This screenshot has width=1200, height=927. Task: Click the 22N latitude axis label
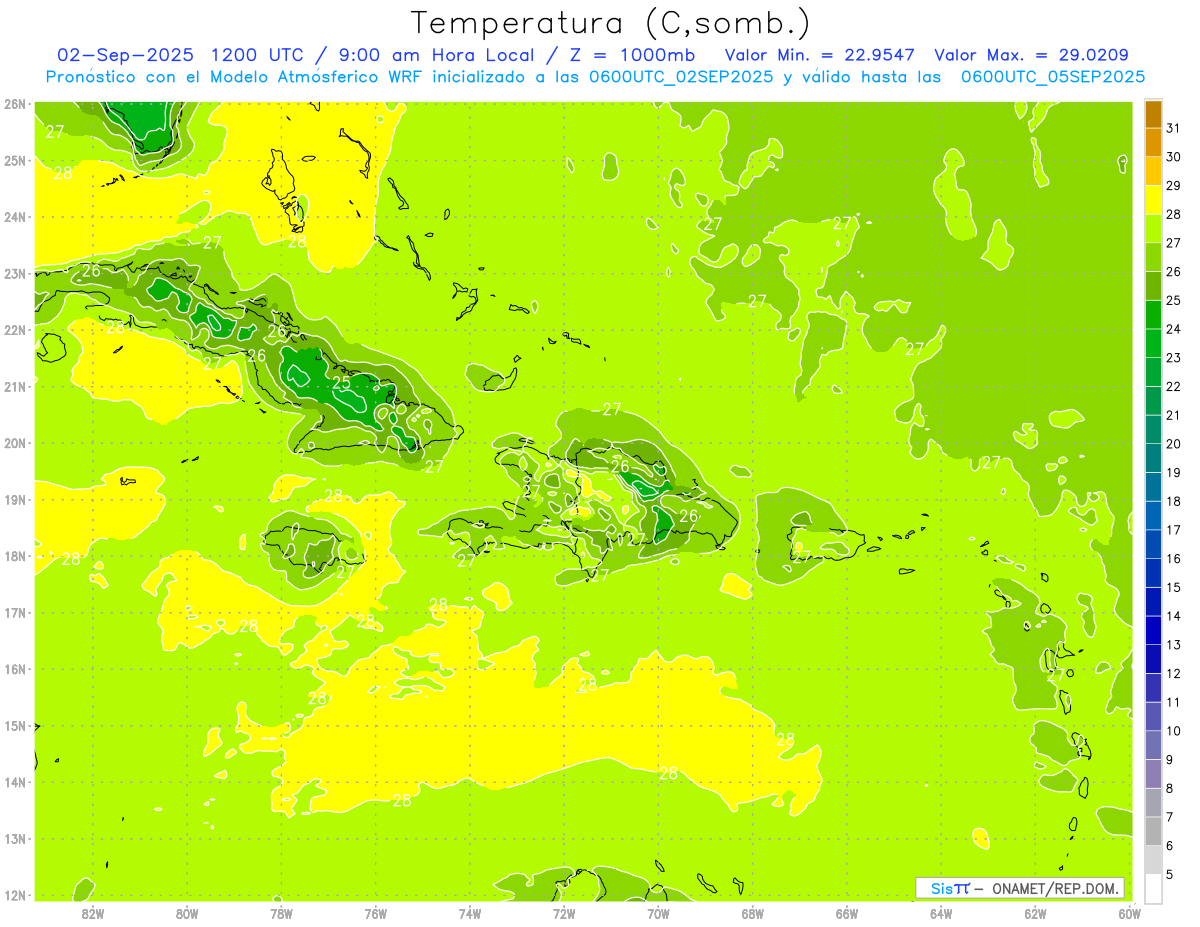coord(15,330)
